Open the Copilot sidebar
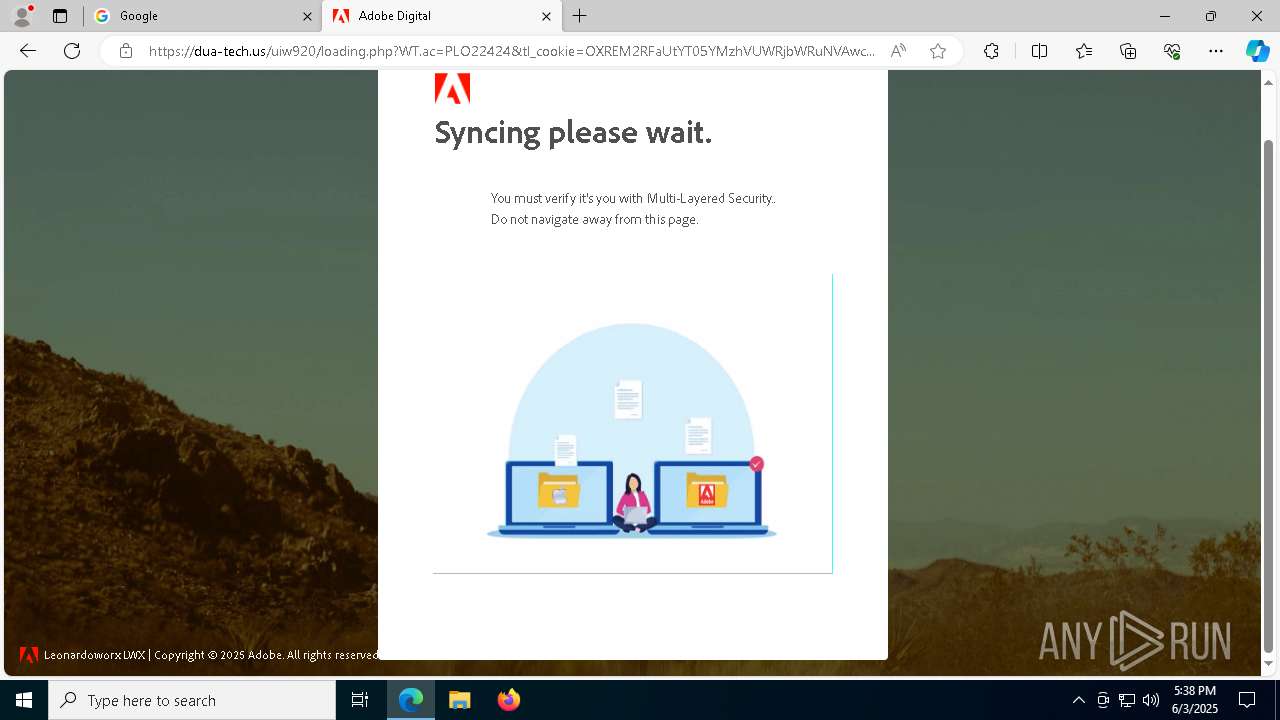This screenshot has height=720, width=1280. point(1257,51)
